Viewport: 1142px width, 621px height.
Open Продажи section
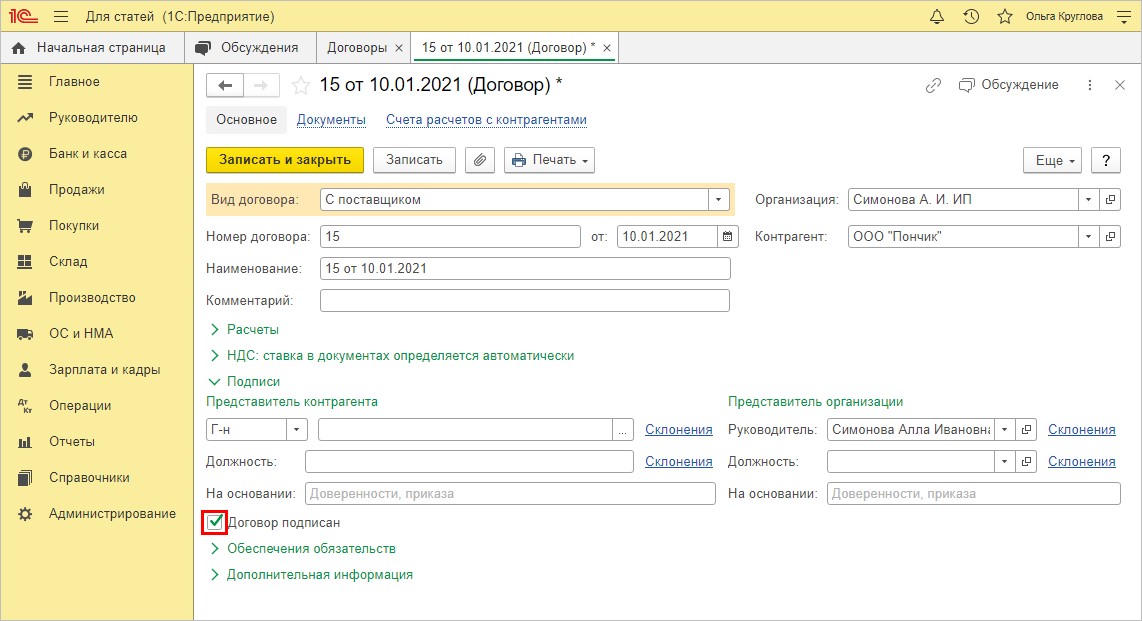76,189
